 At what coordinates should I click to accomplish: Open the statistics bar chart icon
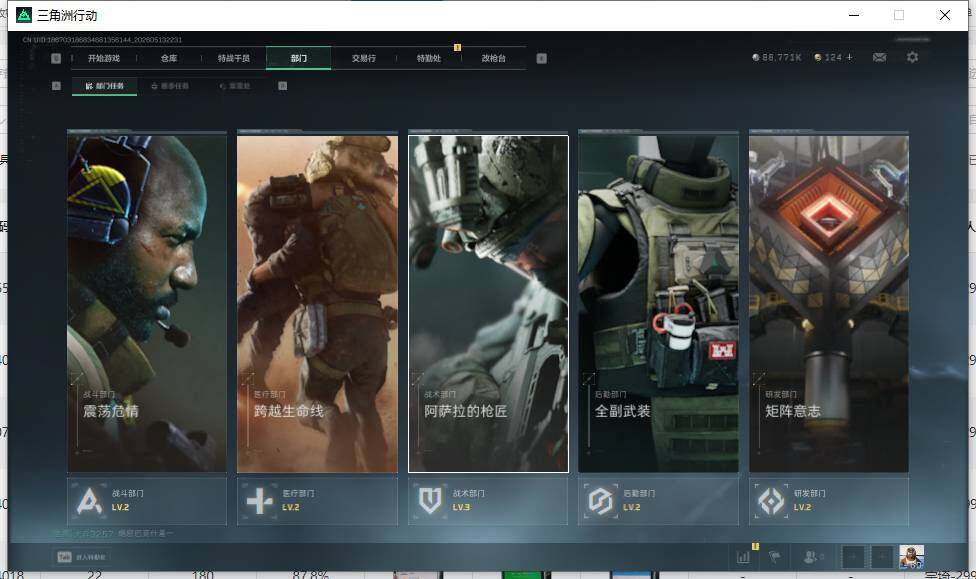[x=743, y=557]
